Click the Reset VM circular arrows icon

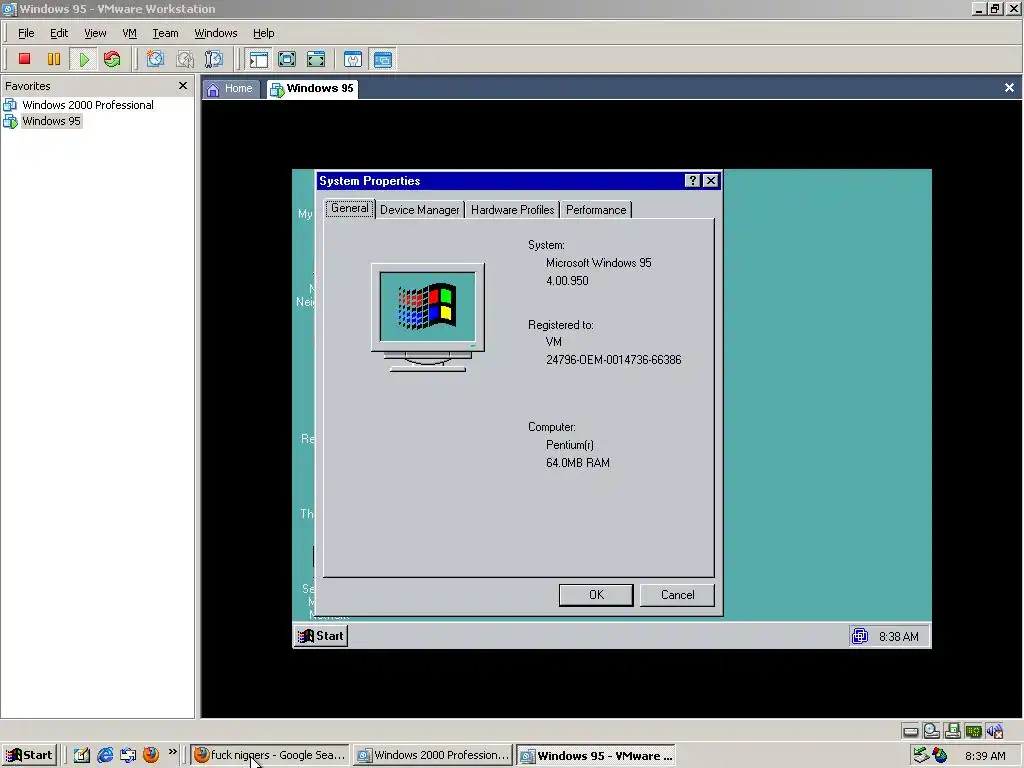point(112,59)
